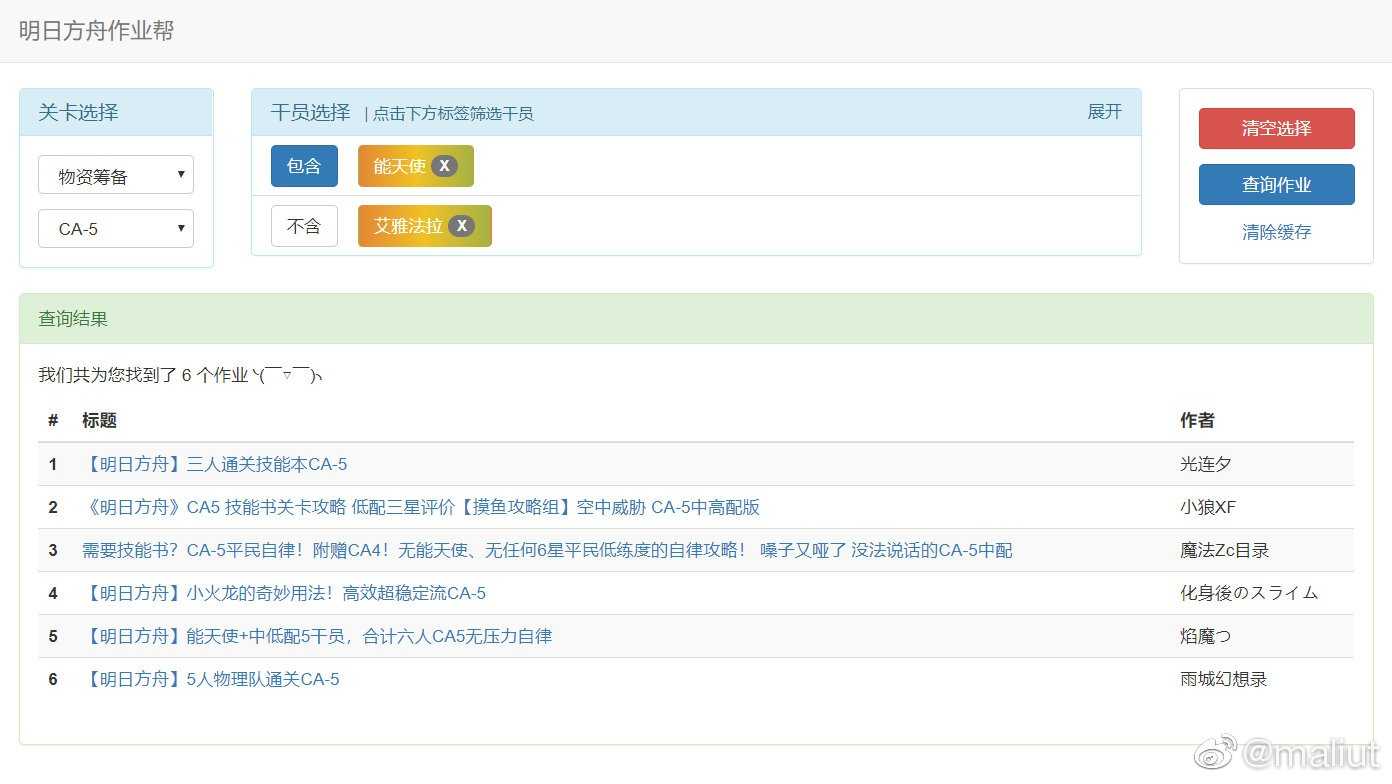Open 小火龙的奇妙用法 guide link
Image resolution: width=1392 pixels, height=784 pixels.
point(284,593)
